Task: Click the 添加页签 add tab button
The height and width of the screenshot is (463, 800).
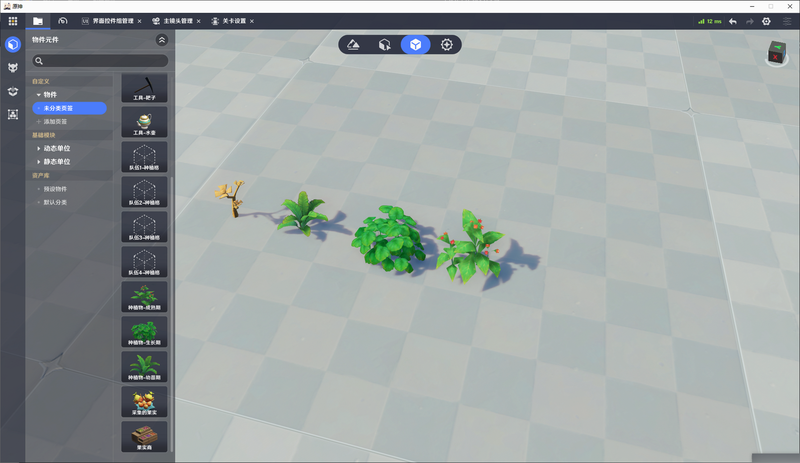Action: point(52,121)
